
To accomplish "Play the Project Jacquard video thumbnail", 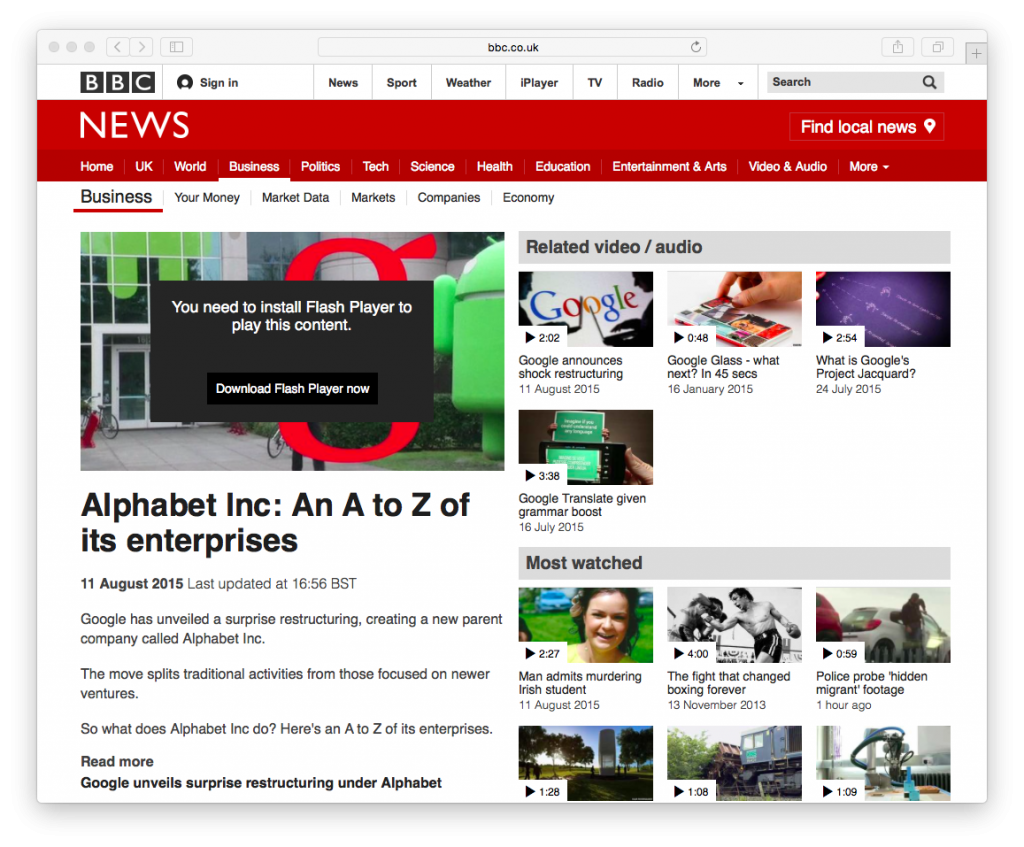I will pos(883,309).
